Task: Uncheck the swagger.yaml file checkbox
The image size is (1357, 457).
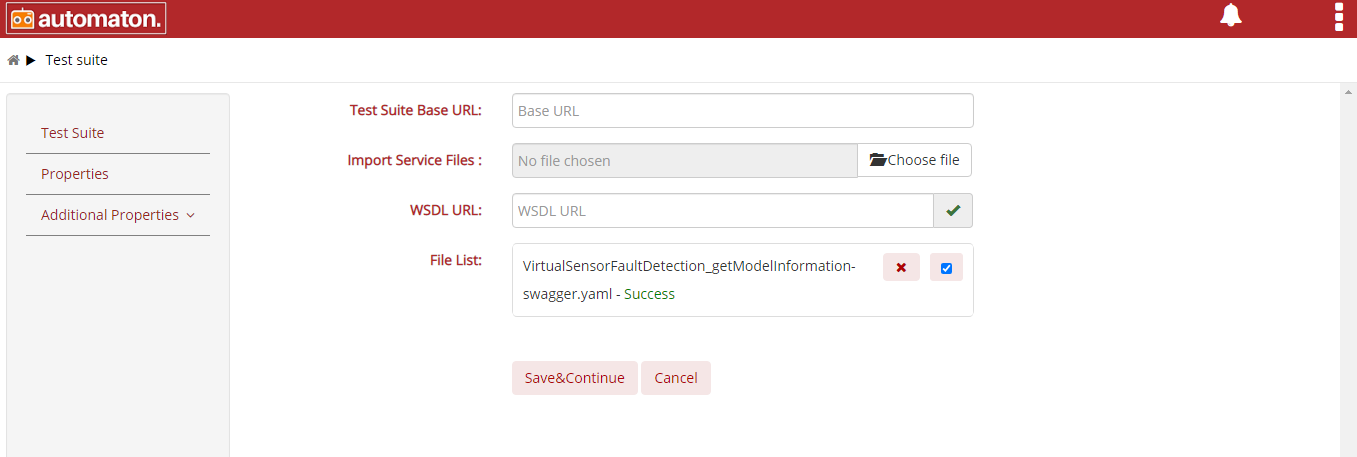Action: (946, 268)
